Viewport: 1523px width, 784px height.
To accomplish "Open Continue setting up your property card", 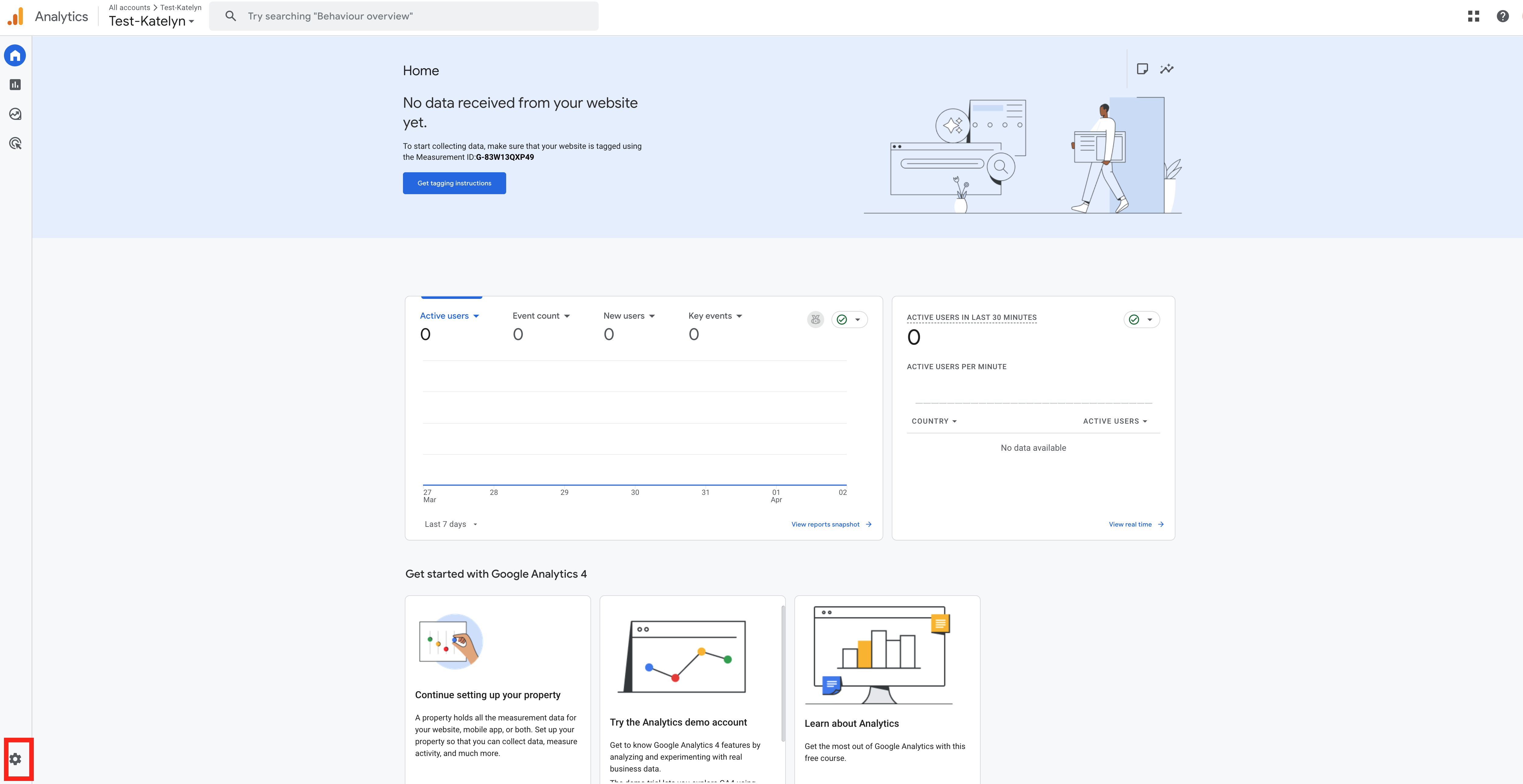I will click(498, 689).
